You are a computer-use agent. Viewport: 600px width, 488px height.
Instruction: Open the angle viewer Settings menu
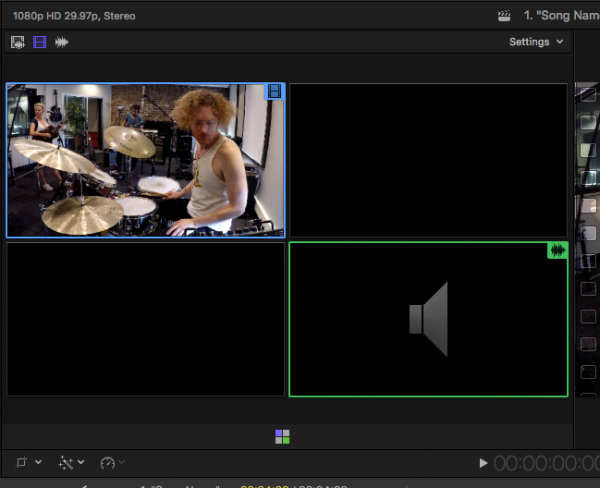(x=536, y=42)
